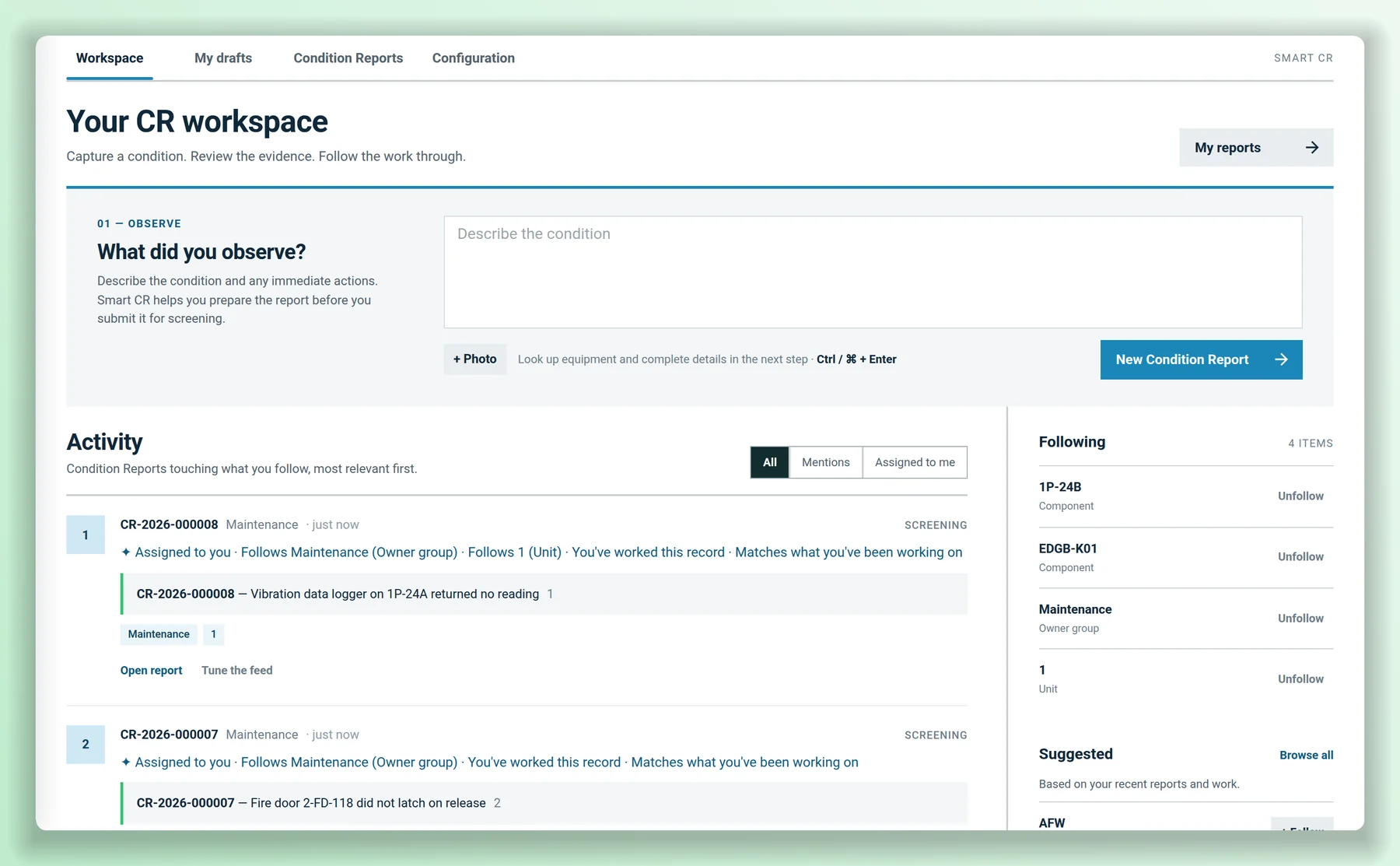The image size is (1400, 866).
Task: Click the 4 ITEMS count label
Action: coord(1311,444)
